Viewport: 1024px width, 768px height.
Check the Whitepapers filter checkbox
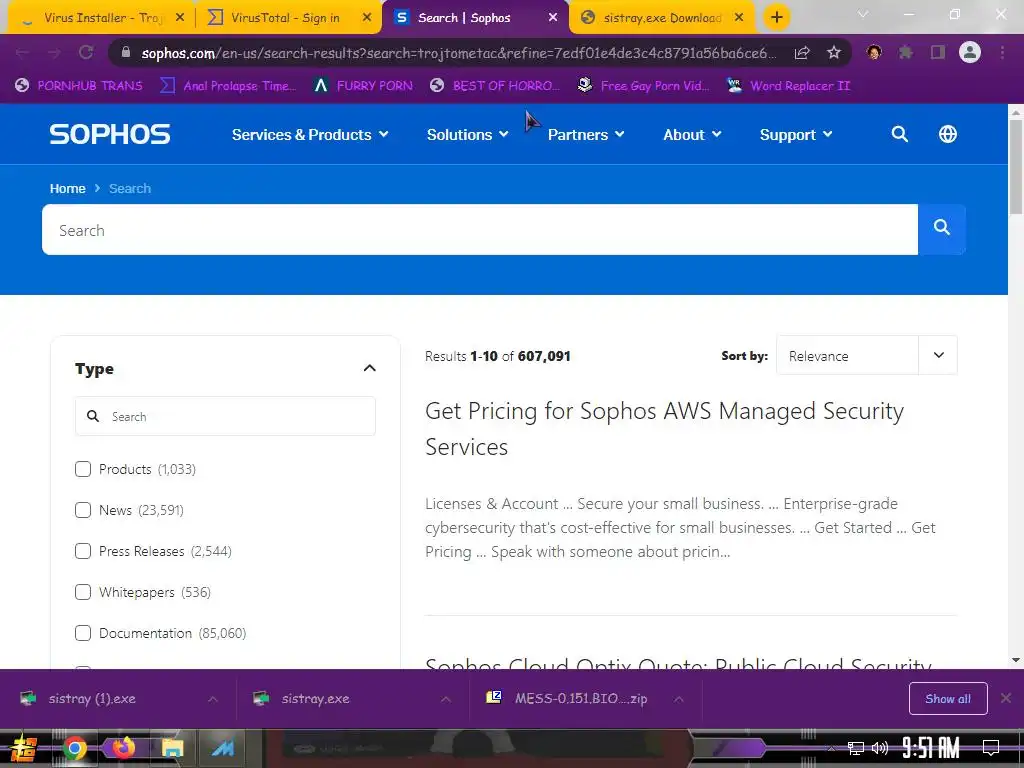[x=83, y=592]
